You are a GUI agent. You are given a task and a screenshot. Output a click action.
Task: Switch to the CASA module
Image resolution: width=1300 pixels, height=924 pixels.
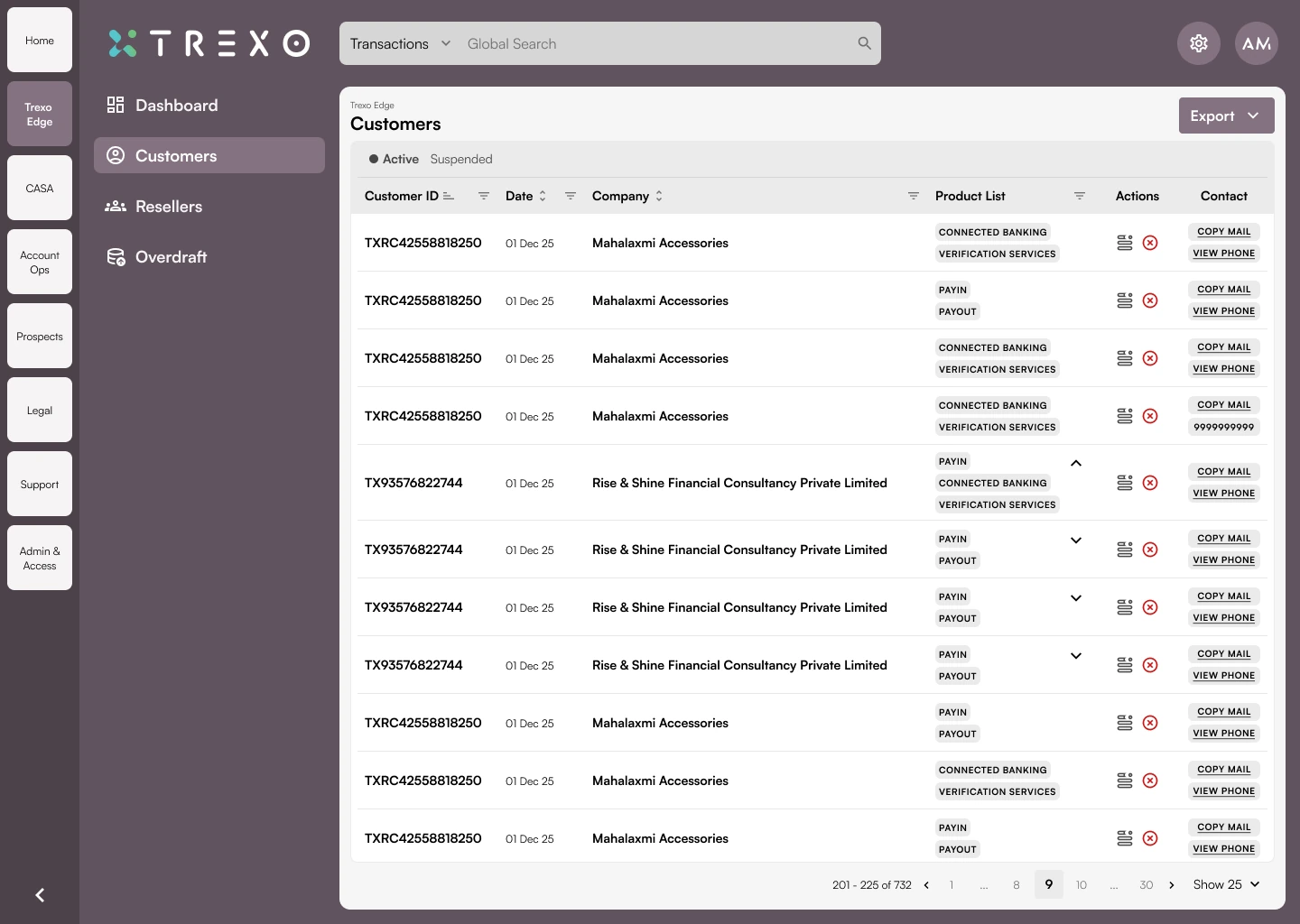pyautogui.click(x=40, y=188)
